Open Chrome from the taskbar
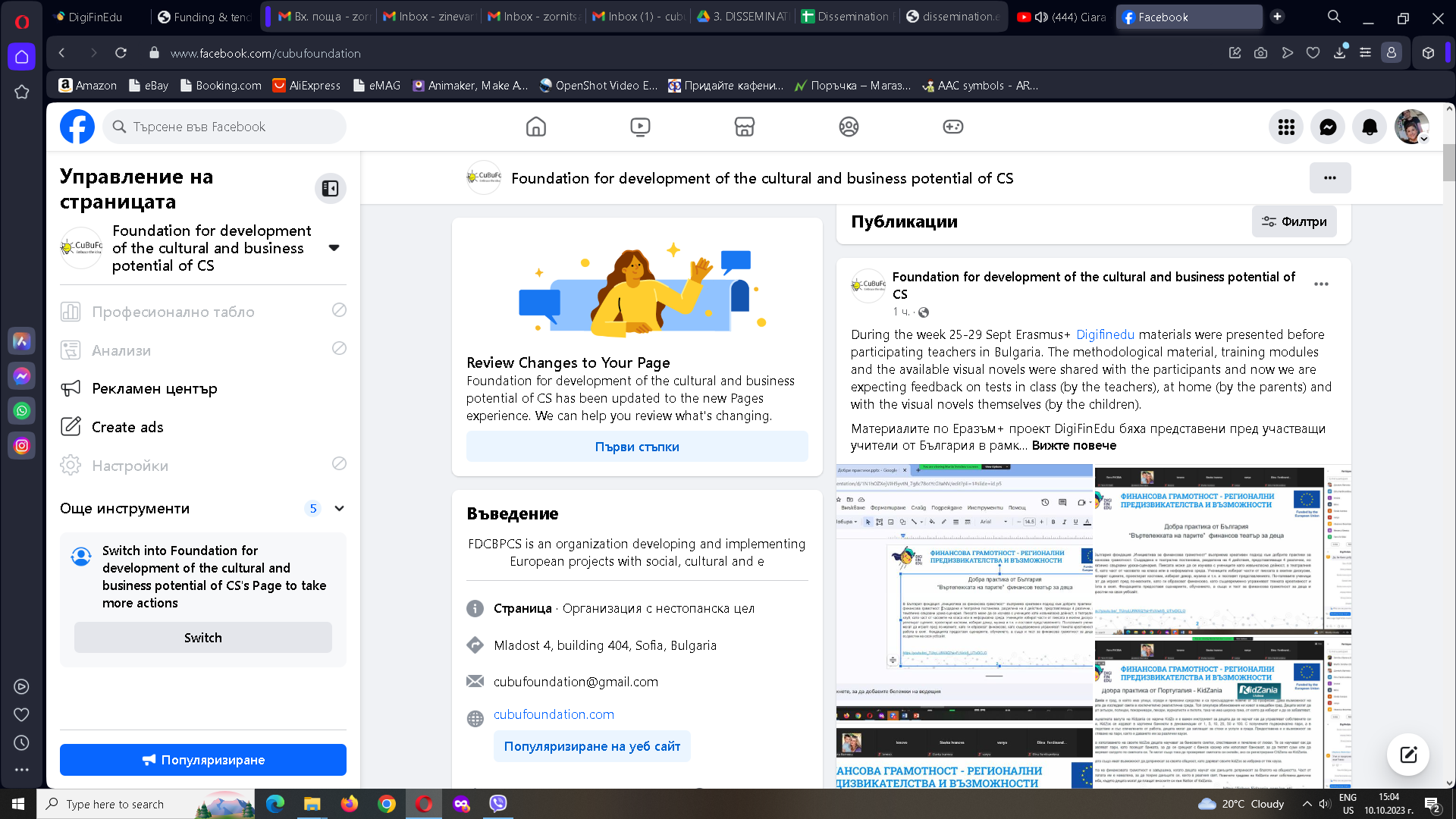This screenshot has width=1456, height=819. point(387,804)
